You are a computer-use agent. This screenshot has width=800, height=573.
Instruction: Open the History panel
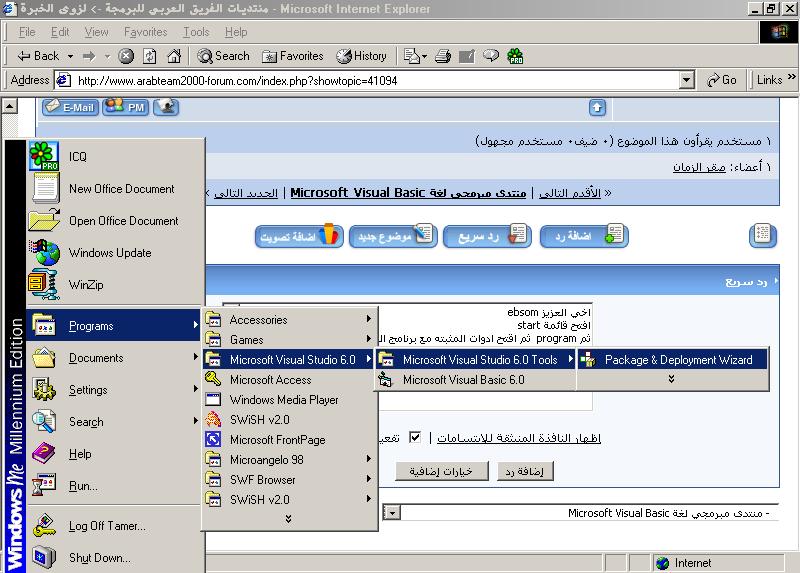362,56
